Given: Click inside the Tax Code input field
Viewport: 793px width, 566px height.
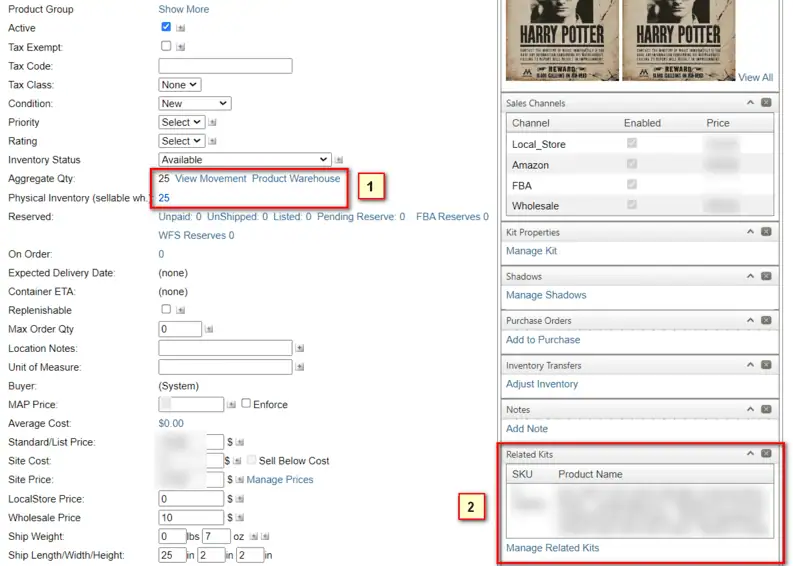Looking at the screenshot, I should pos(226,66).
